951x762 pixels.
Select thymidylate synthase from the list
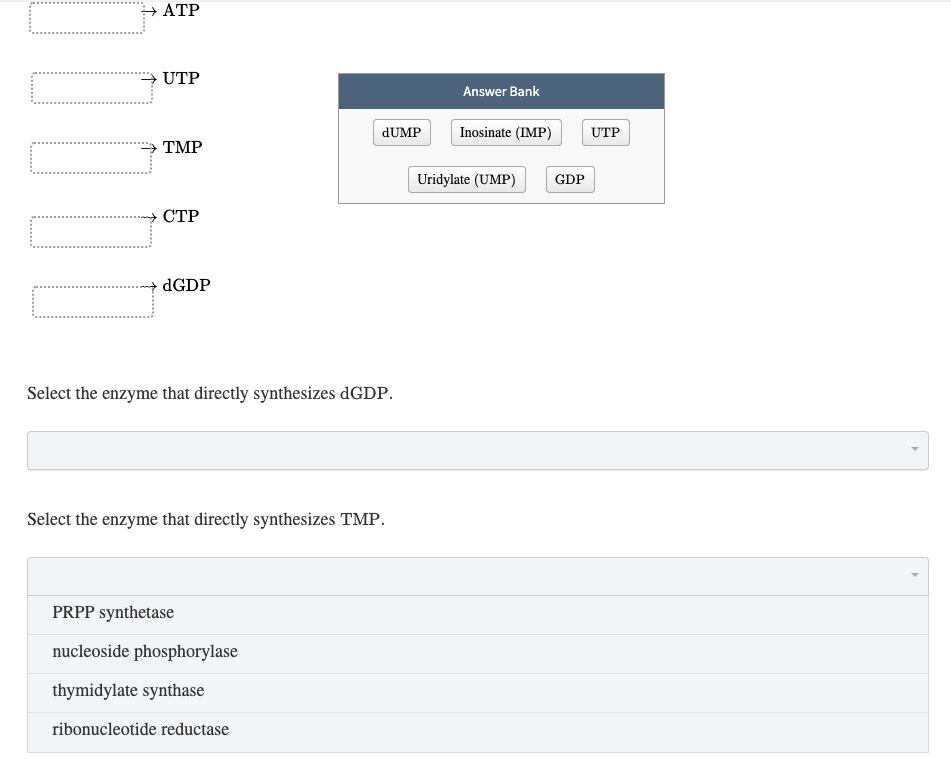pos(128,691)
